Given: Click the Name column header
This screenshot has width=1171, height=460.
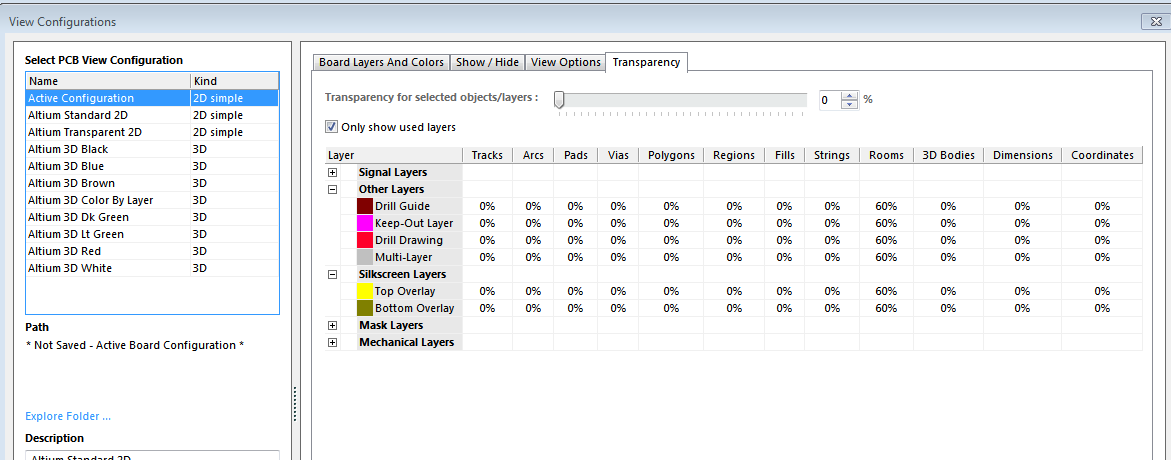Looking at the screenshot, I should click(108, 81).
